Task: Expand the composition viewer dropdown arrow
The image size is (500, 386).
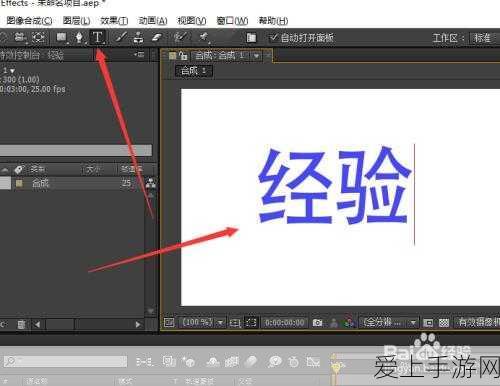Action: (256, 56)
